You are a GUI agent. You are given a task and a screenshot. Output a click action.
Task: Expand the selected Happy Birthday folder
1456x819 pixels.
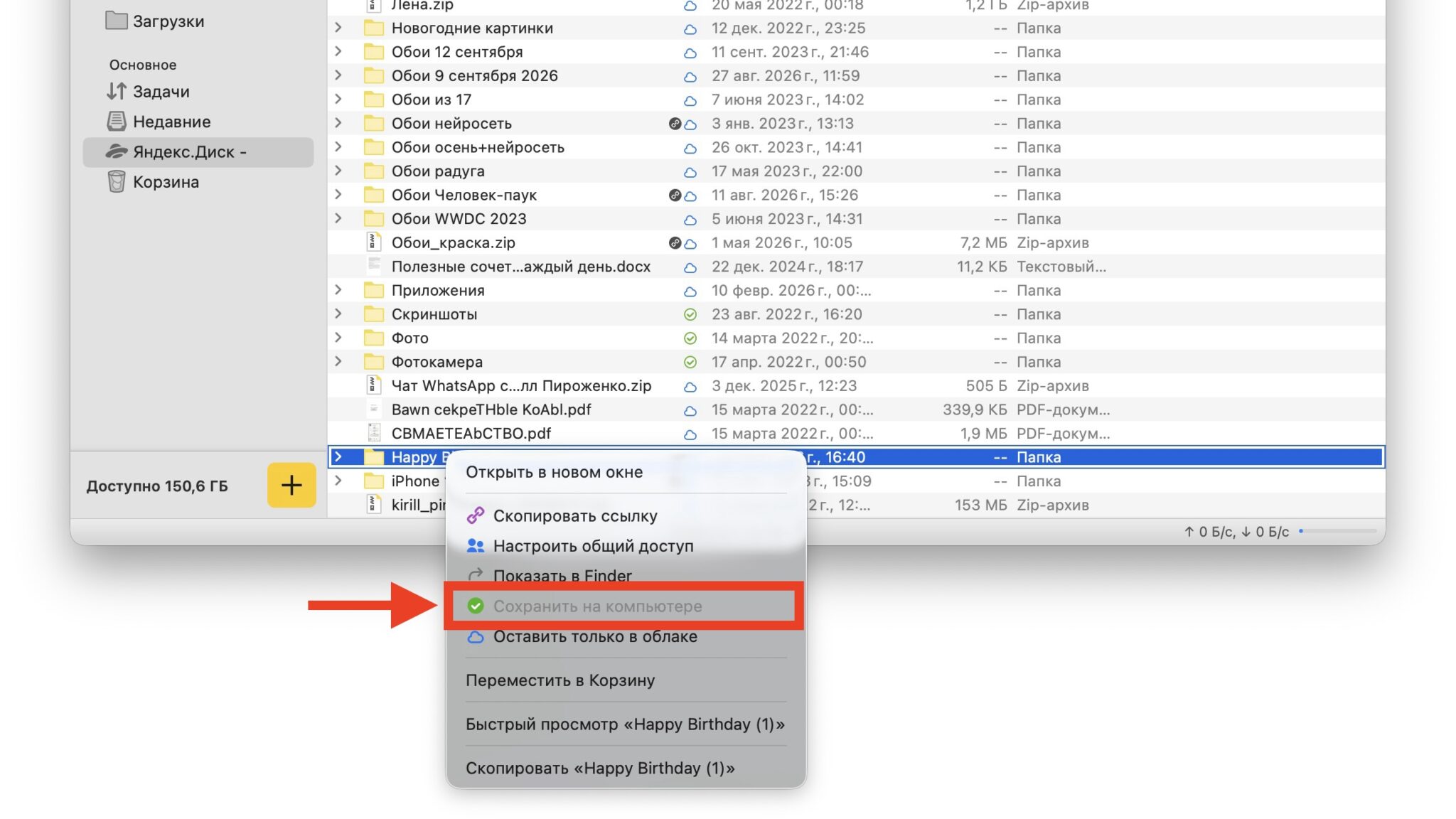coord(338,457)
